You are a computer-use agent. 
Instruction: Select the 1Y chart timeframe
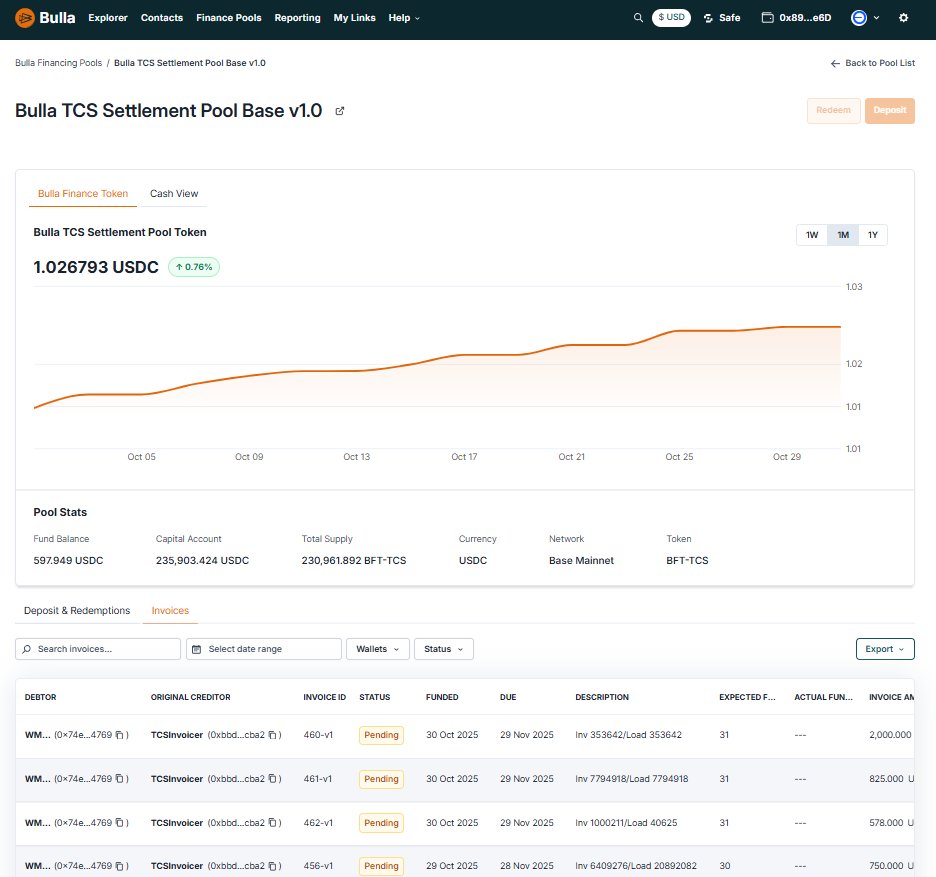(871, 234)
